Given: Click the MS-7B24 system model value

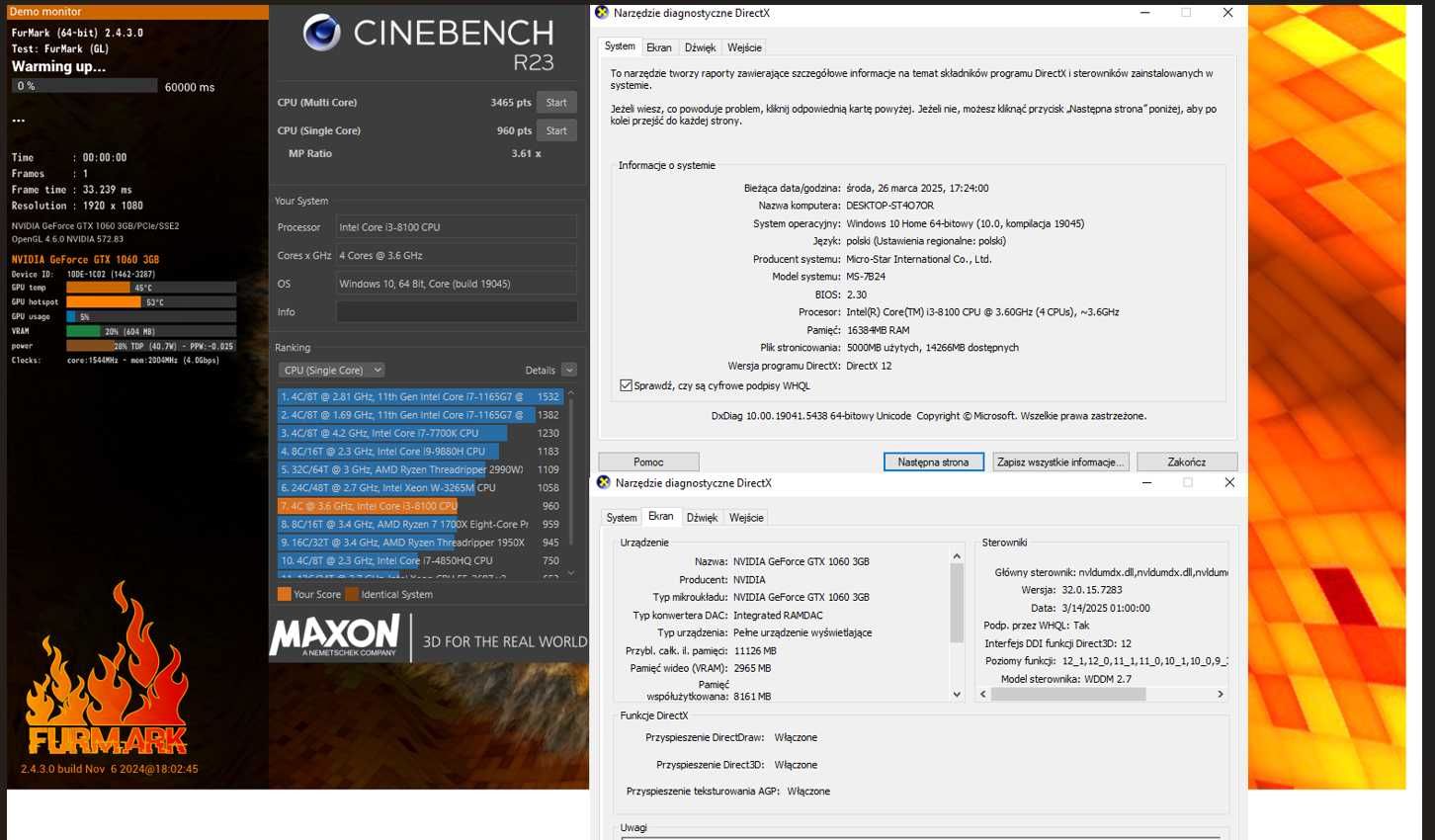Looking at the screenshot, I should [866, 277].
